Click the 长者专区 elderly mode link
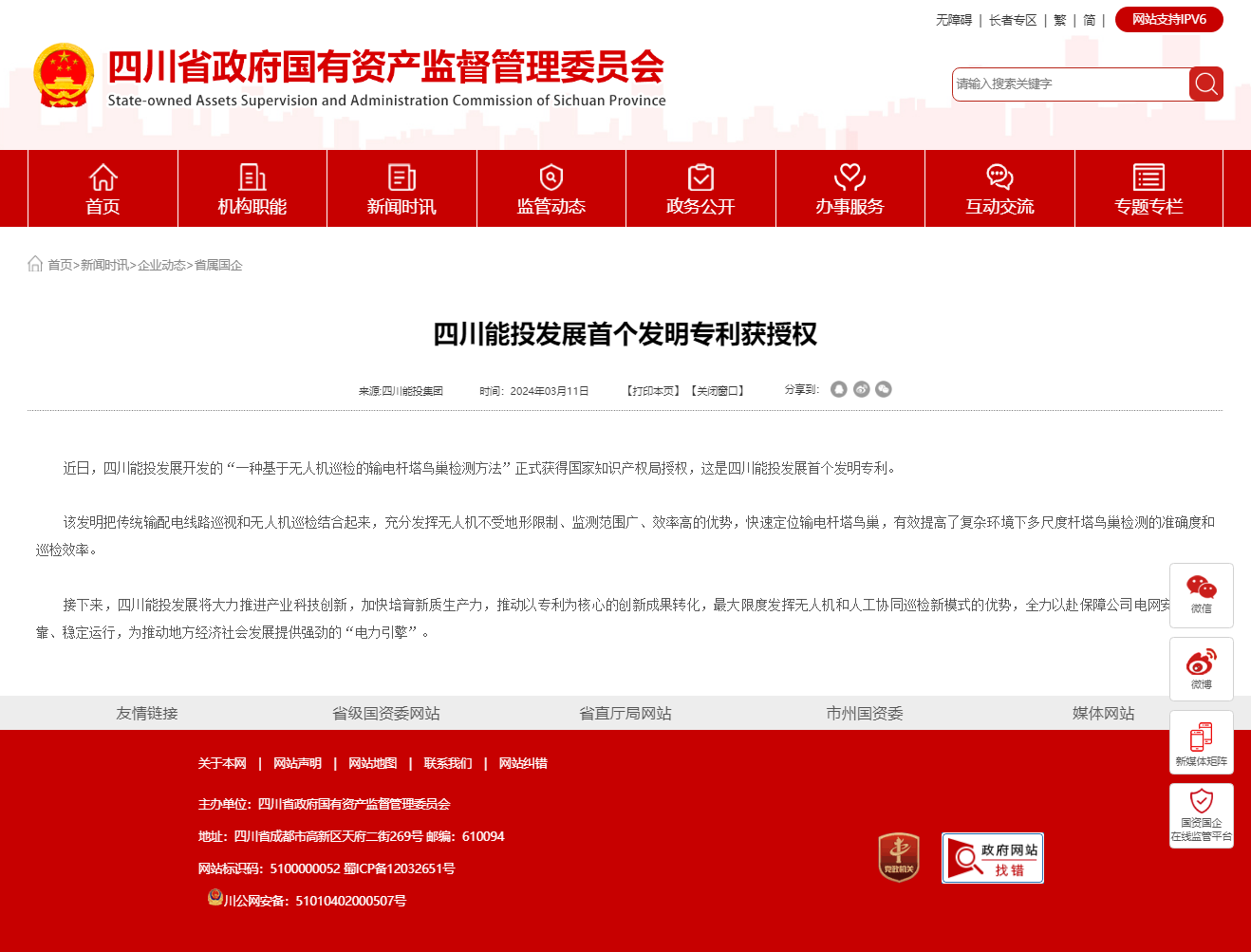Screen dimensions: 1251x952 (1013, 20)
